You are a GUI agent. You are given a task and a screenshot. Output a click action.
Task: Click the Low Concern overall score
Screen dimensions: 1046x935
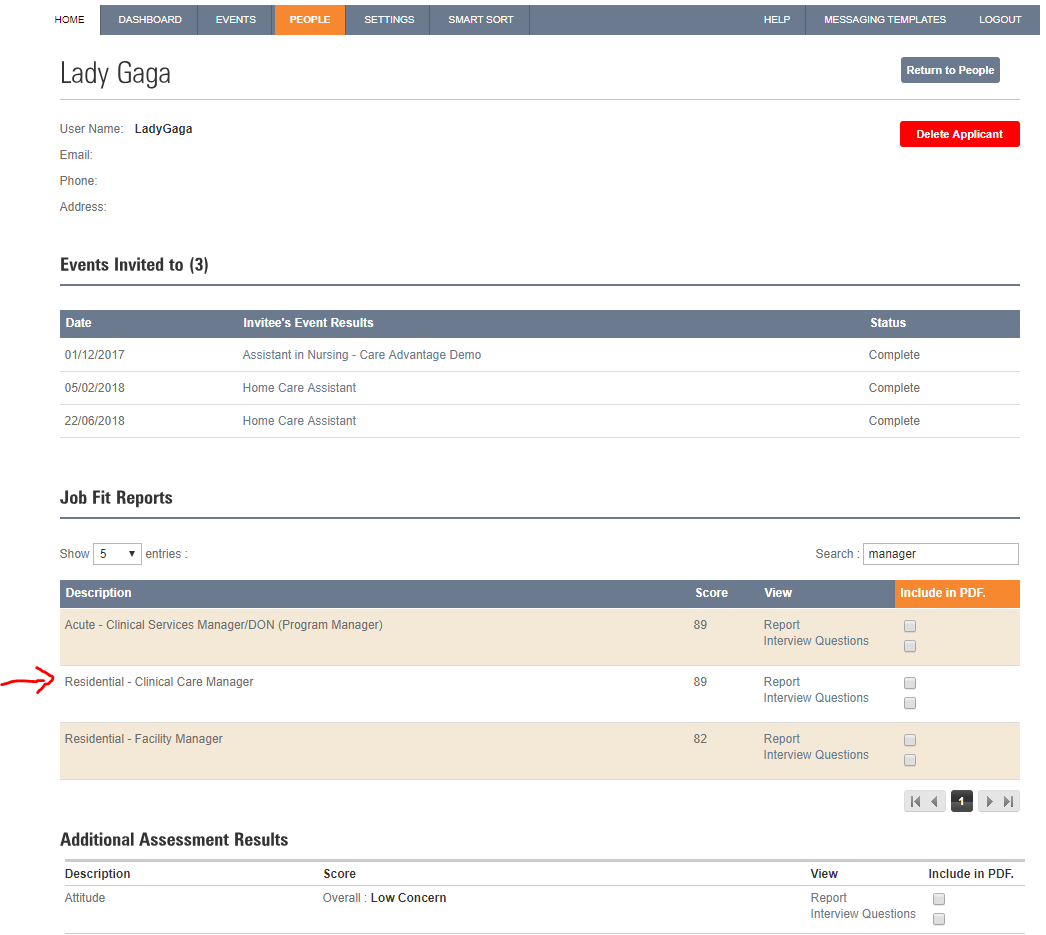408,898
